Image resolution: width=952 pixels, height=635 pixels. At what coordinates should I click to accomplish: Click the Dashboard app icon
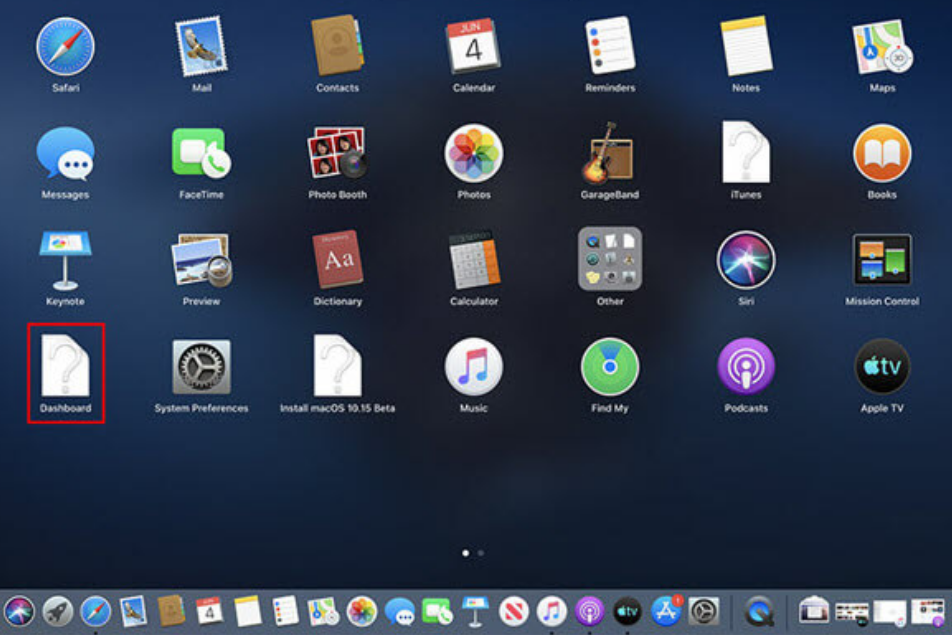(x=65, y=367)
